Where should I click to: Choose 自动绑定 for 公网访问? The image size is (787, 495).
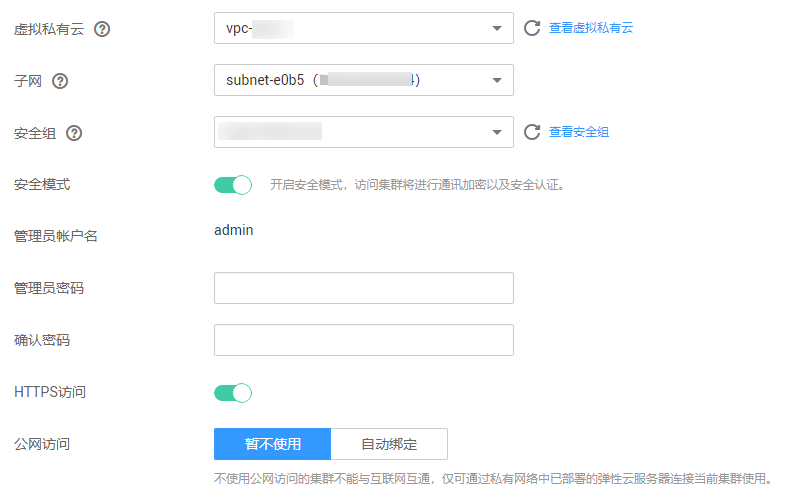tap(389, 444)
